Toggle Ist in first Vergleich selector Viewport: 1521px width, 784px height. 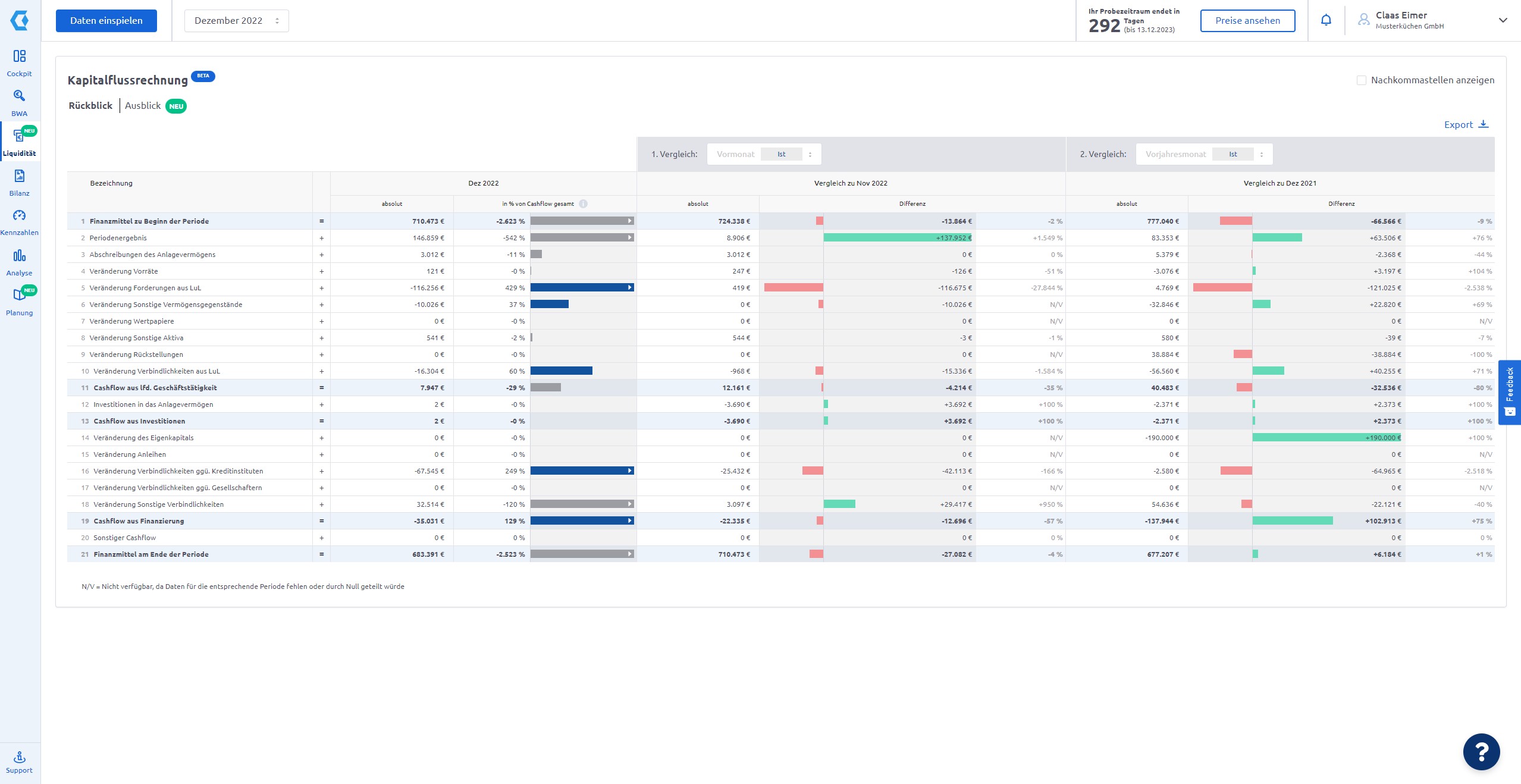tap(781, 154)
